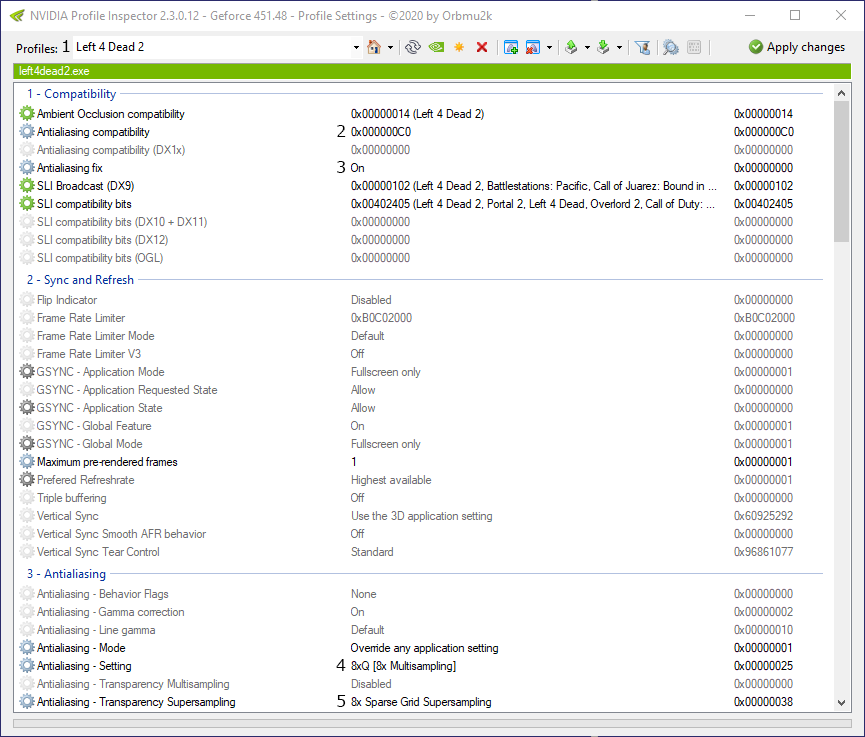Click the scan modified profiles magnifier icon
The image size is (865, 737).
tap(670, 47)
